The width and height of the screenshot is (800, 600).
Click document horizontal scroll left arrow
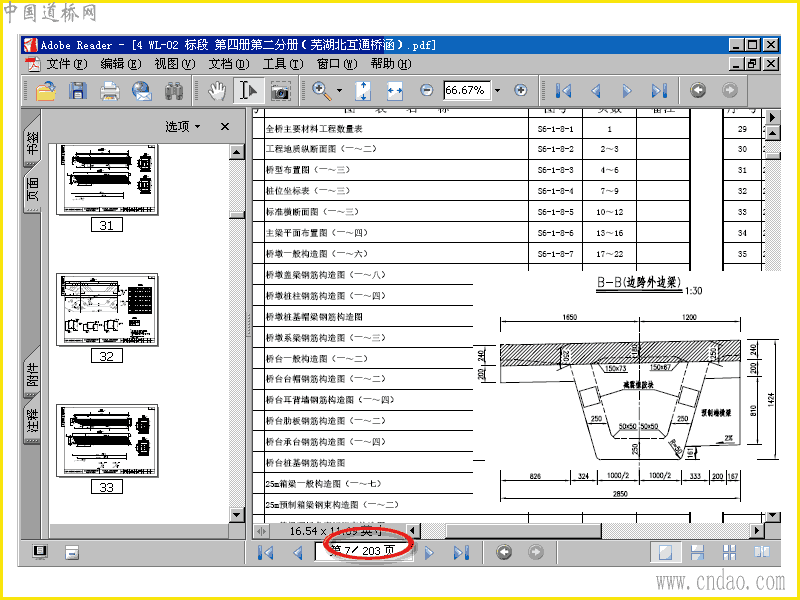click(413, 531)
